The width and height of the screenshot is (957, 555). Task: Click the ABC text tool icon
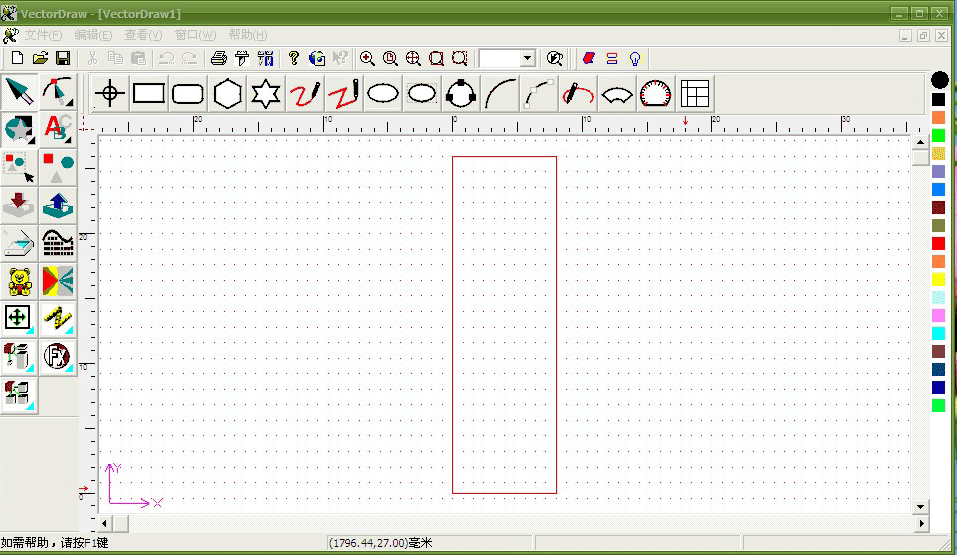[x=58, y=129]
